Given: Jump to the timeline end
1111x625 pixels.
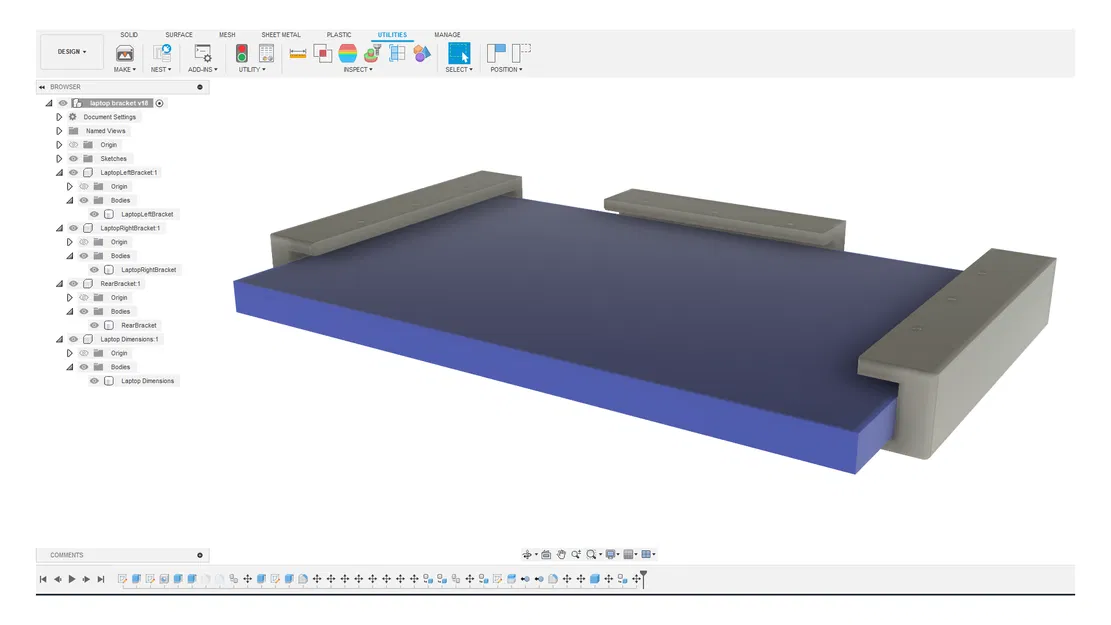Looking at the screenshot, I should point(101,579).
